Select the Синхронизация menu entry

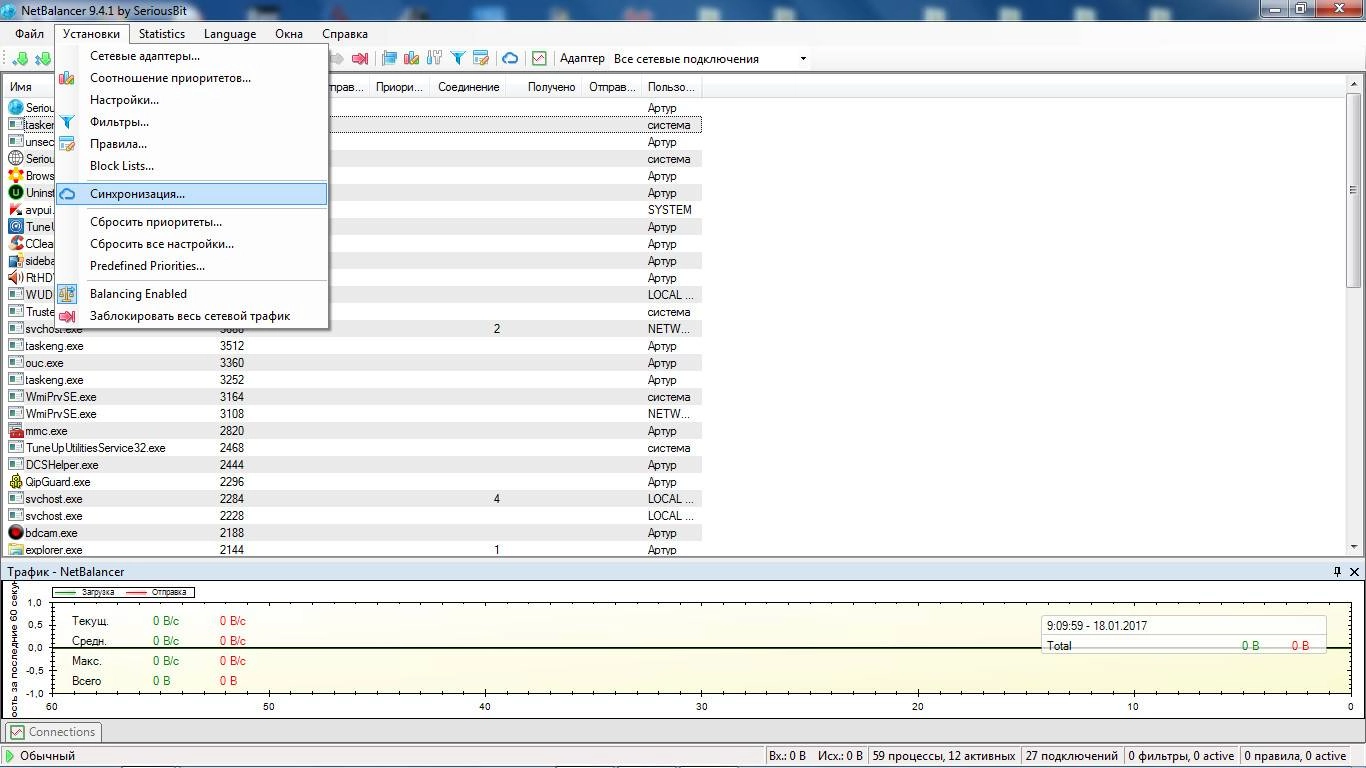tap(192, 194)
